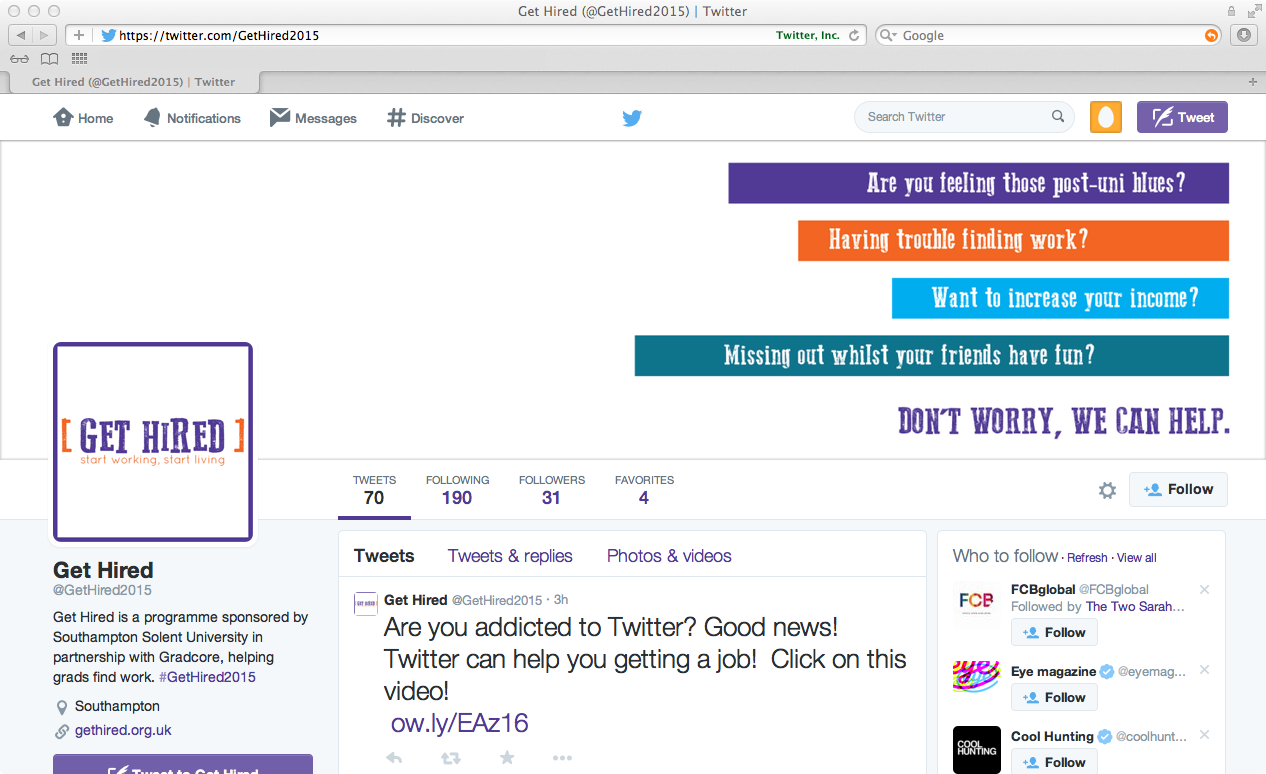Viewport: 1266px width, 774px height.
Task: Open the Following 190 tab
Action: tap(457, 490)
